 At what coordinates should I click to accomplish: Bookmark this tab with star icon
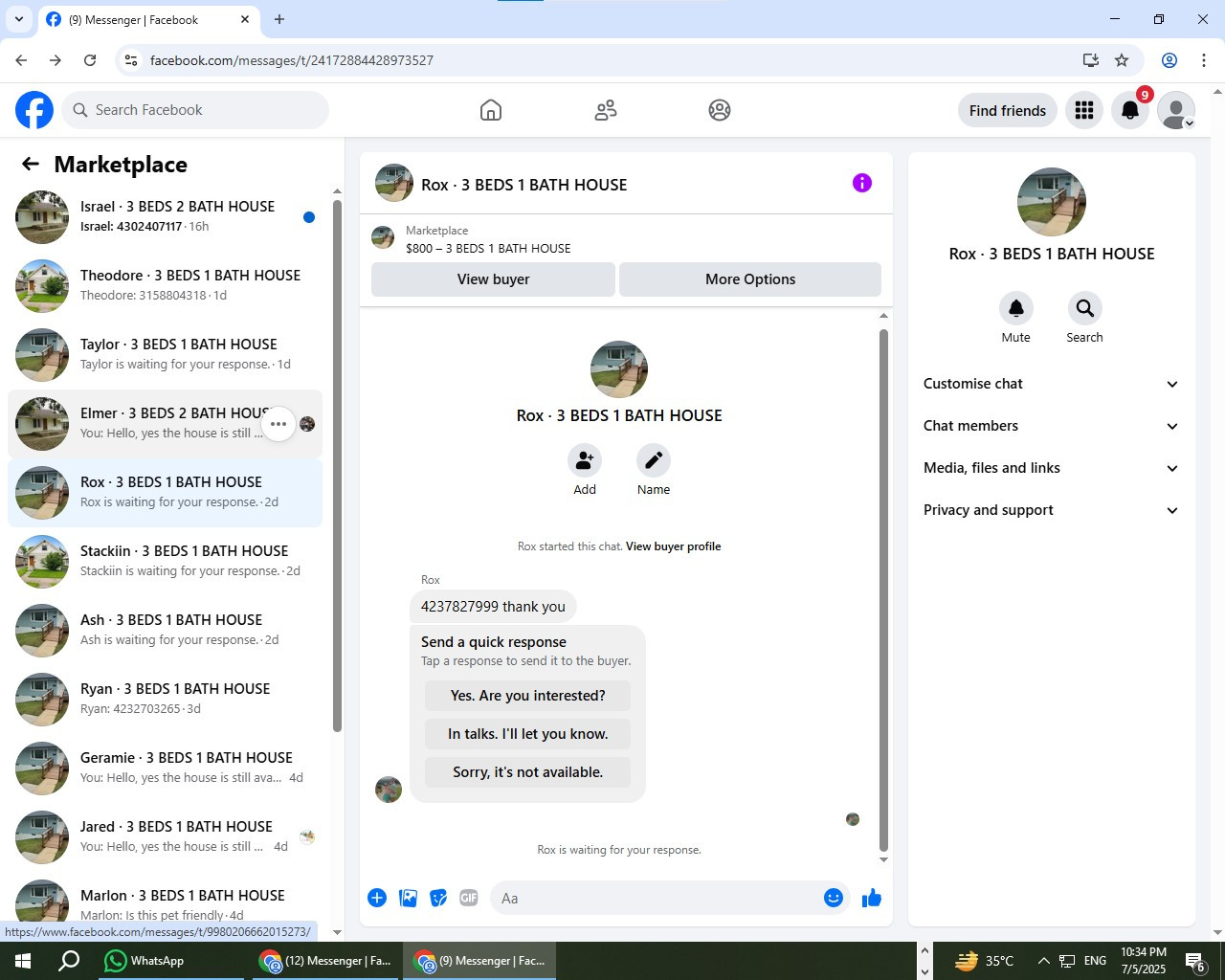(1122, 60)
